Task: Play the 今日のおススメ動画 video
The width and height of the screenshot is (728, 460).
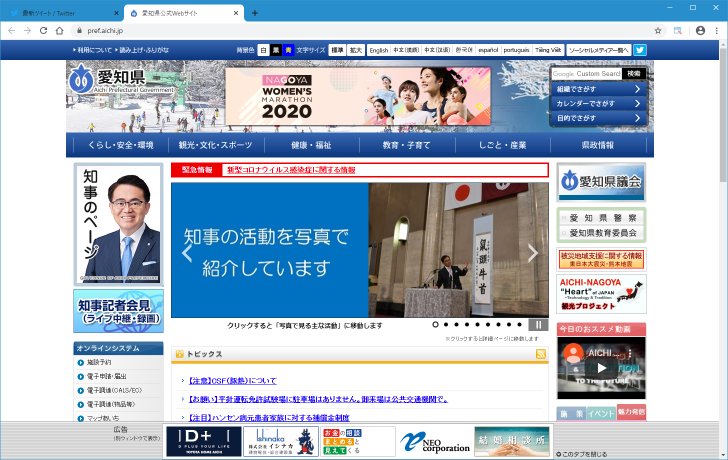Action: tap(601, 368)
